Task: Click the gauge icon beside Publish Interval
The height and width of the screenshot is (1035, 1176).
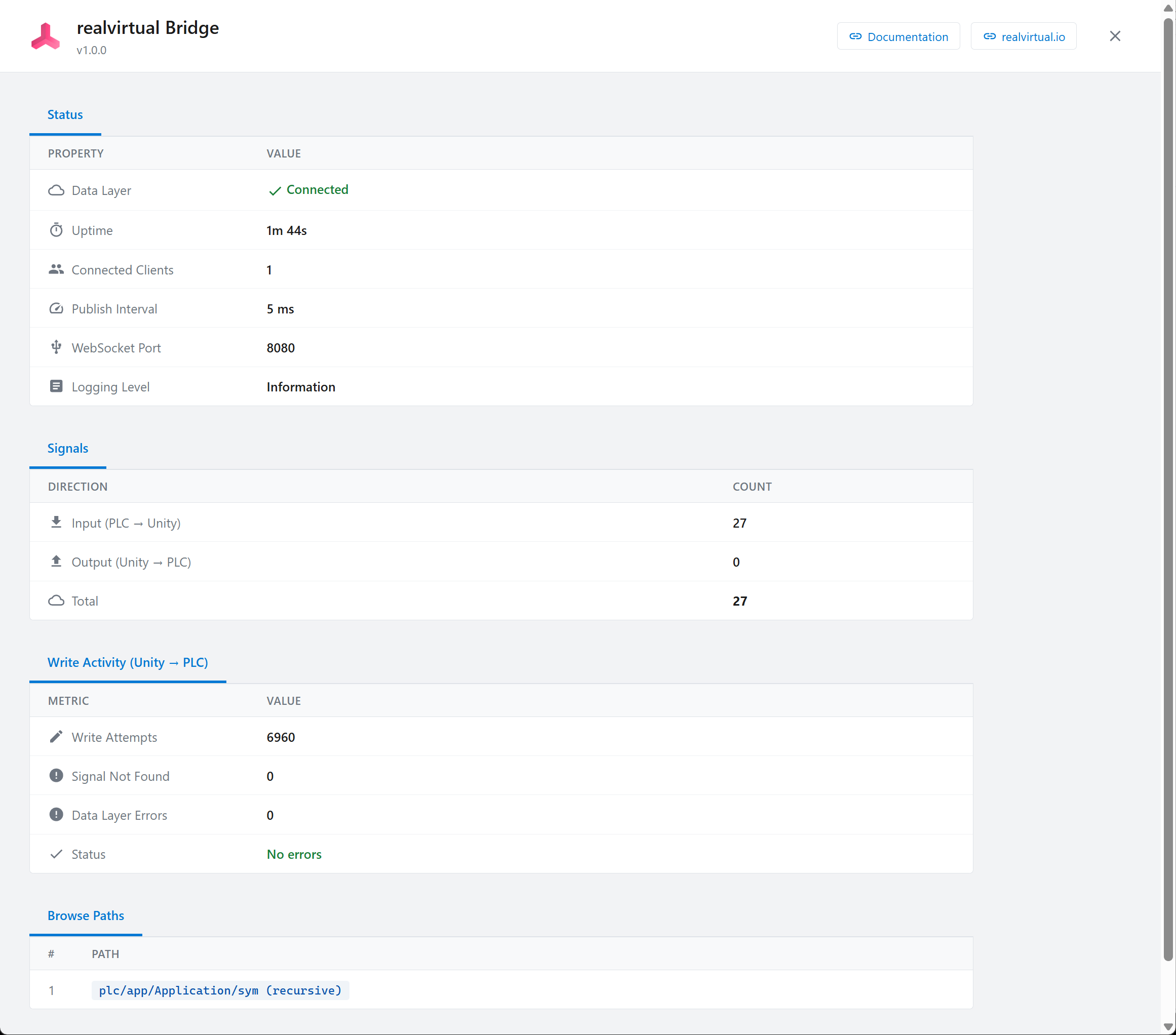Action: point(56,308)
